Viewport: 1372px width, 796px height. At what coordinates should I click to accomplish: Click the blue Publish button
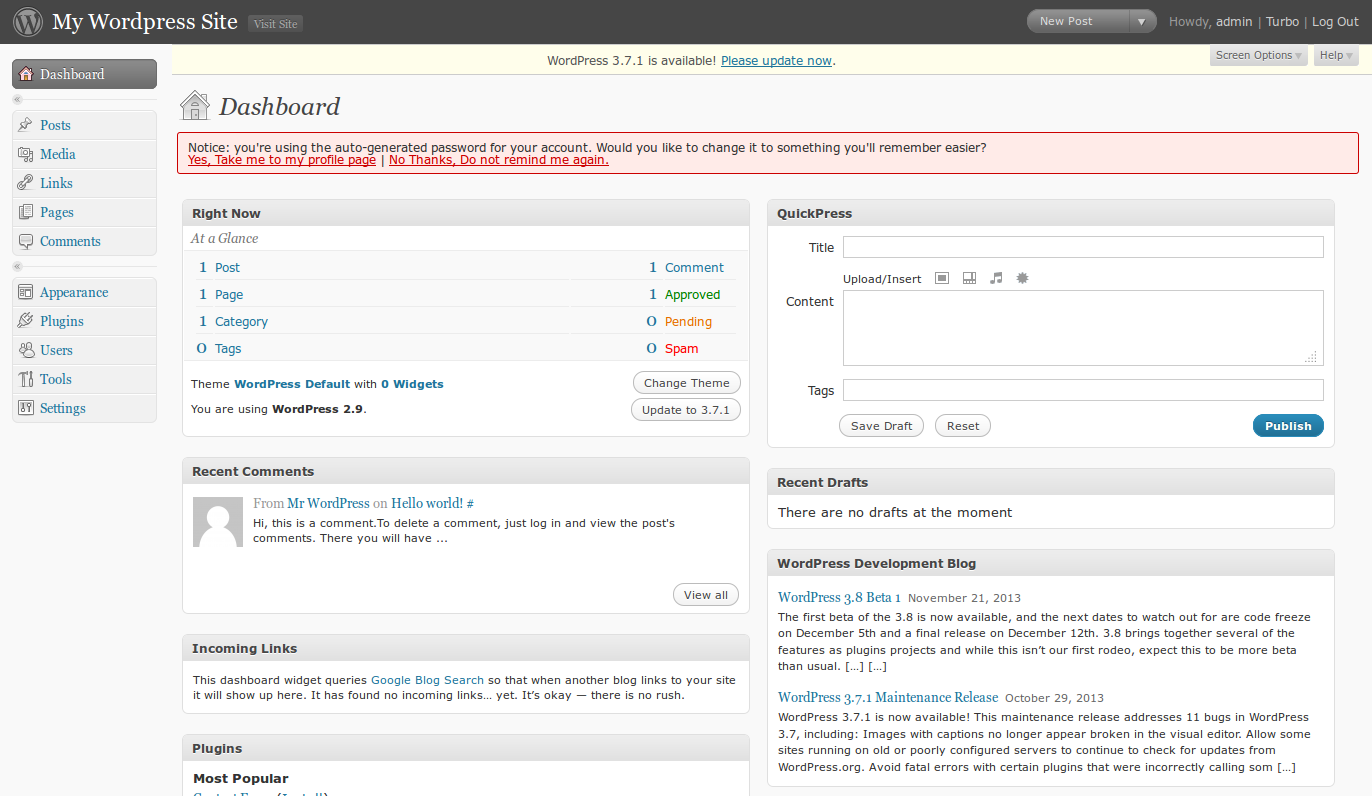1287,426
